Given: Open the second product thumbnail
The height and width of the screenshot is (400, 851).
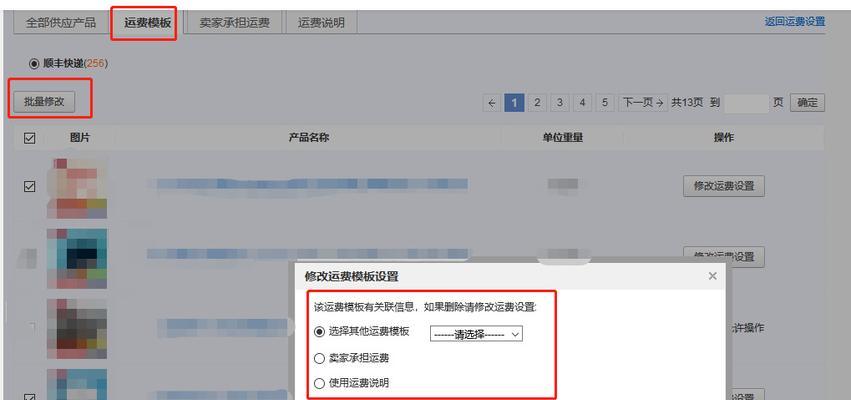Looking at the screenshot, I should [x=77, y=258].
